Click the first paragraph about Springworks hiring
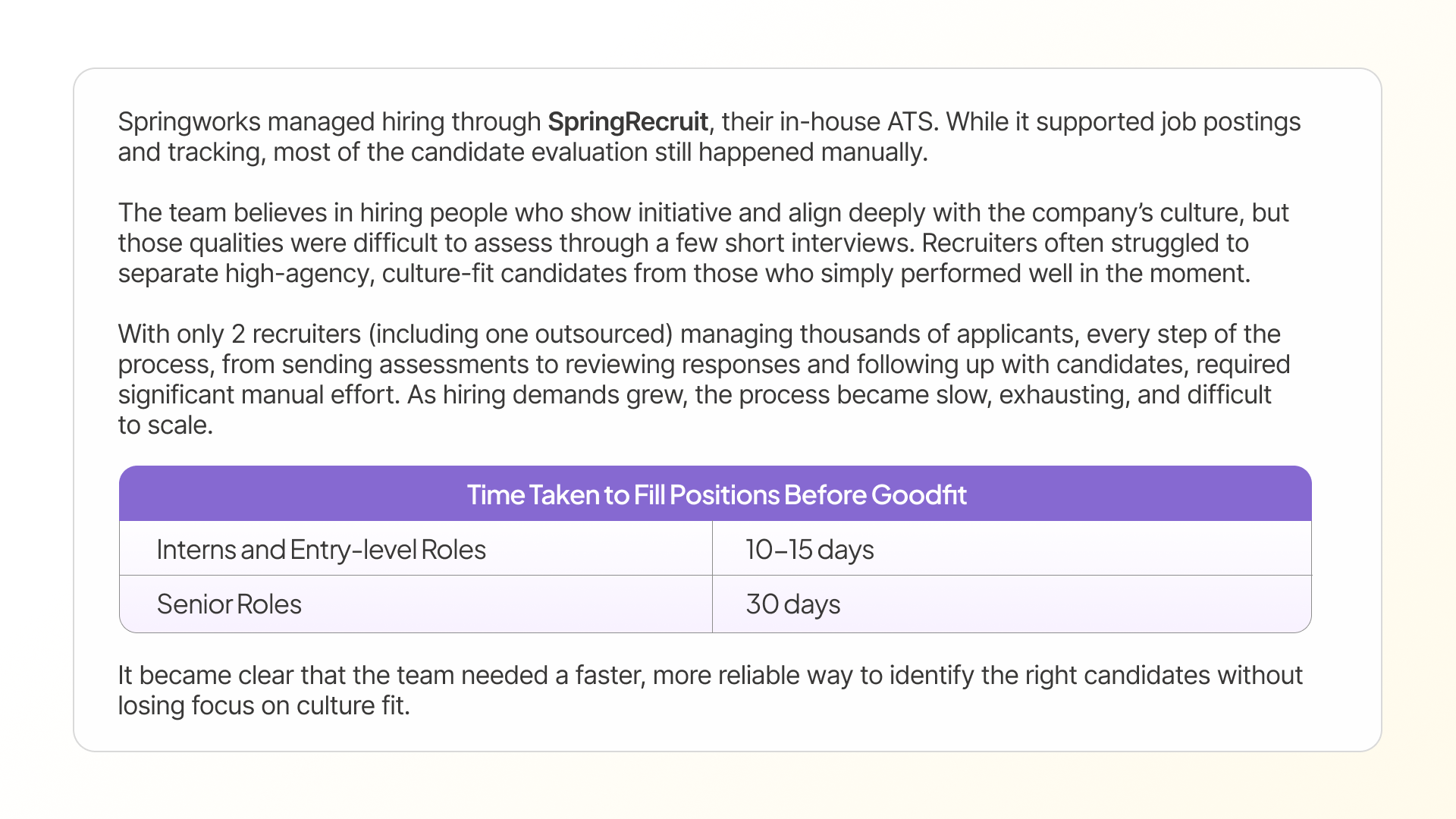 coord(709,137)
